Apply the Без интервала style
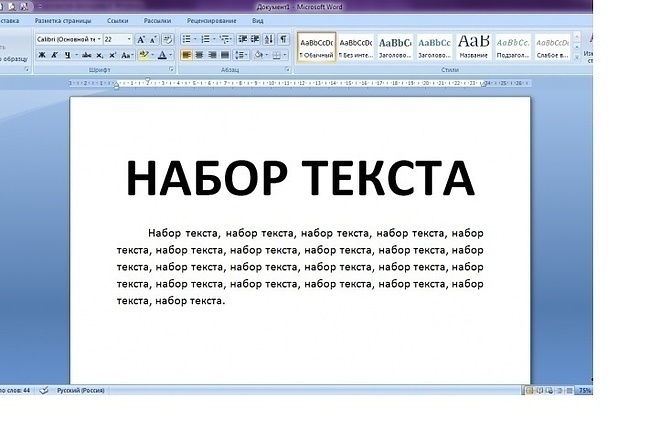Screen dimensions: 660x440 (x=356, y=47)
